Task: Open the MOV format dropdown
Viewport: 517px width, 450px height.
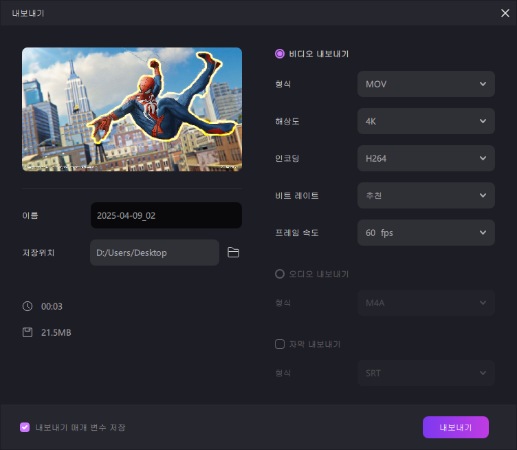Action: coord(426,84)
